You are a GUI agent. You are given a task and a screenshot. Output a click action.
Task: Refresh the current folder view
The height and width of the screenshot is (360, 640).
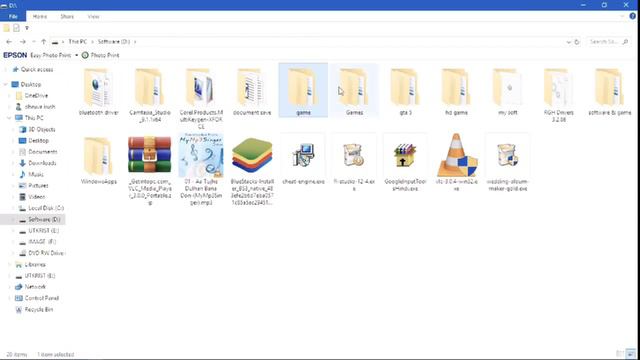pyautogui.click(x=577, y=42)
